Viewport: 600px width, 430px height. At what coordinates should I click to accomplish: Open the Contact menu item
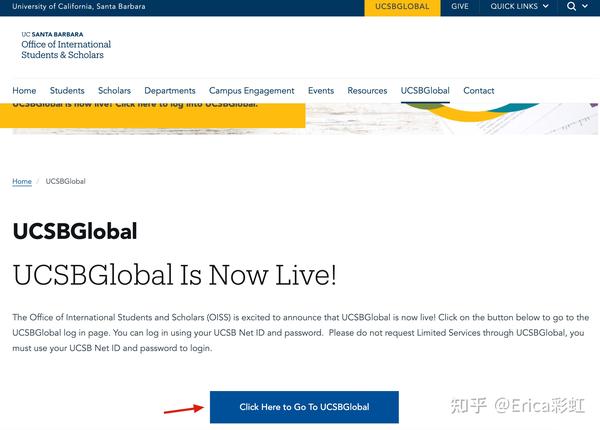(479, 91)
